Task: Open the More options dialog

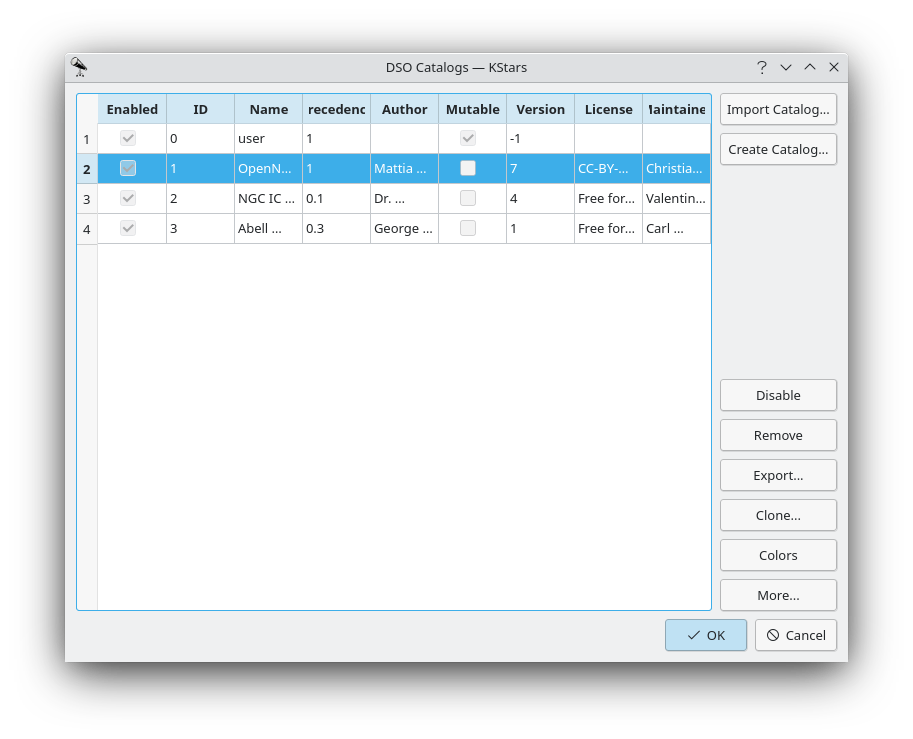Action: pos(778,595)
